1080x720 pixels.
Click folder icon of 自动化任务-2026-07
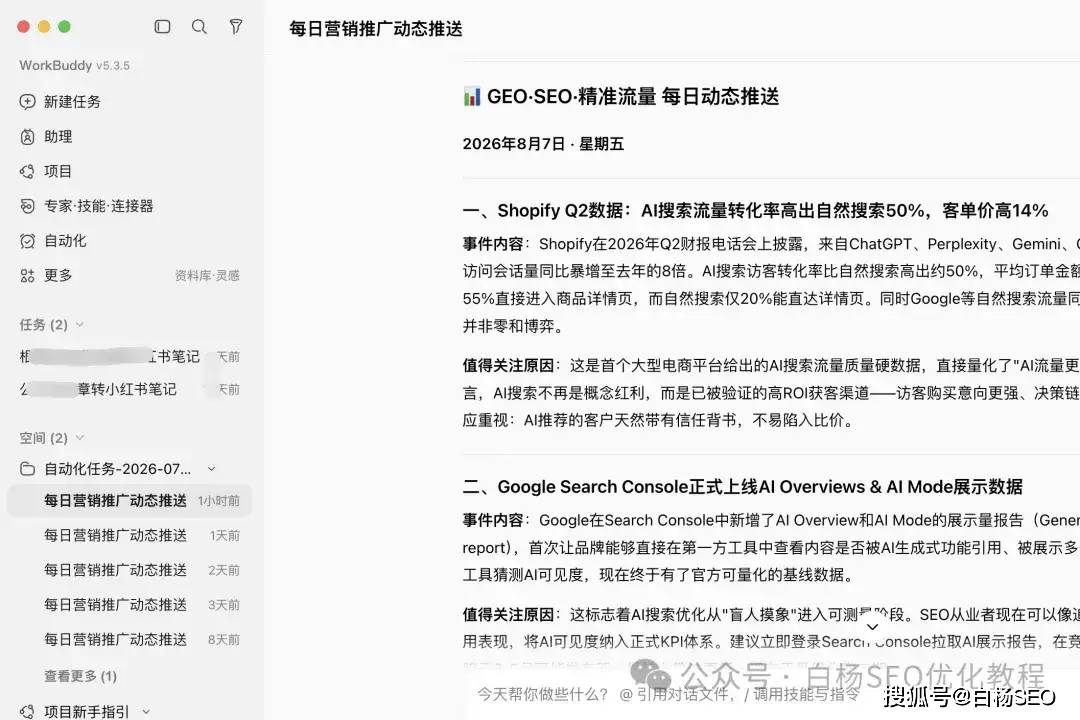(x=28, y=469)
